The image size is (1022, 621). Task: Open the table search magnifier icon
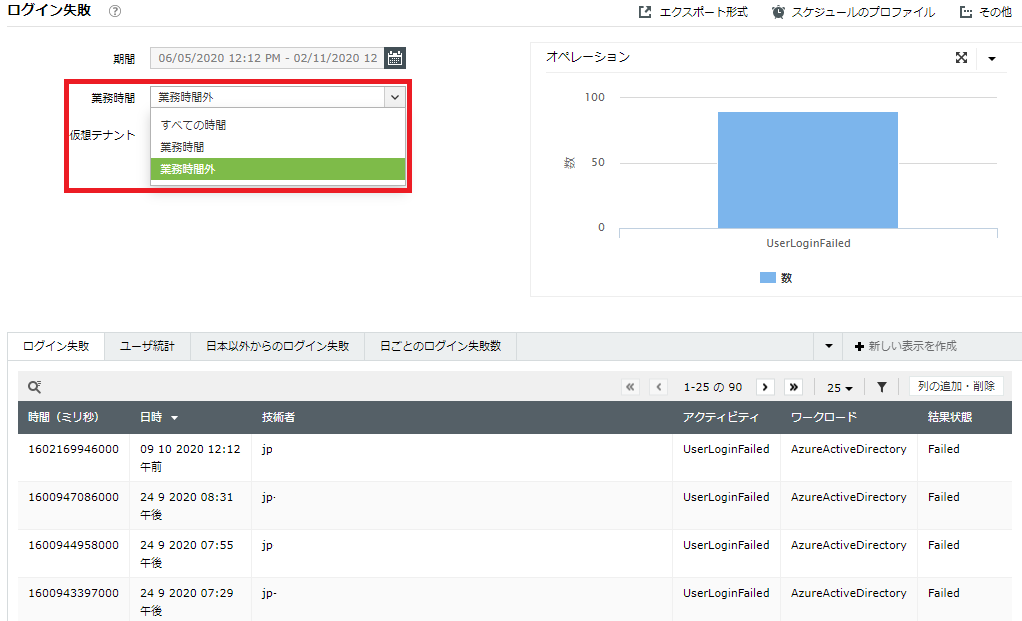click(x=35, y=387)
